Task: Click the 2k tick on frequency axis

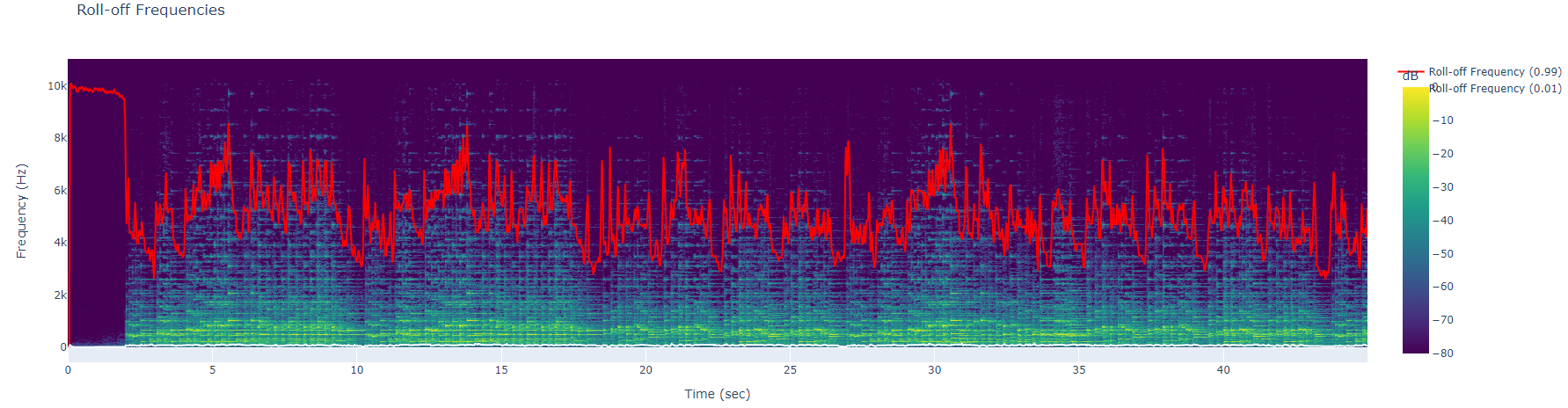Action: click(x=60, y=295)
